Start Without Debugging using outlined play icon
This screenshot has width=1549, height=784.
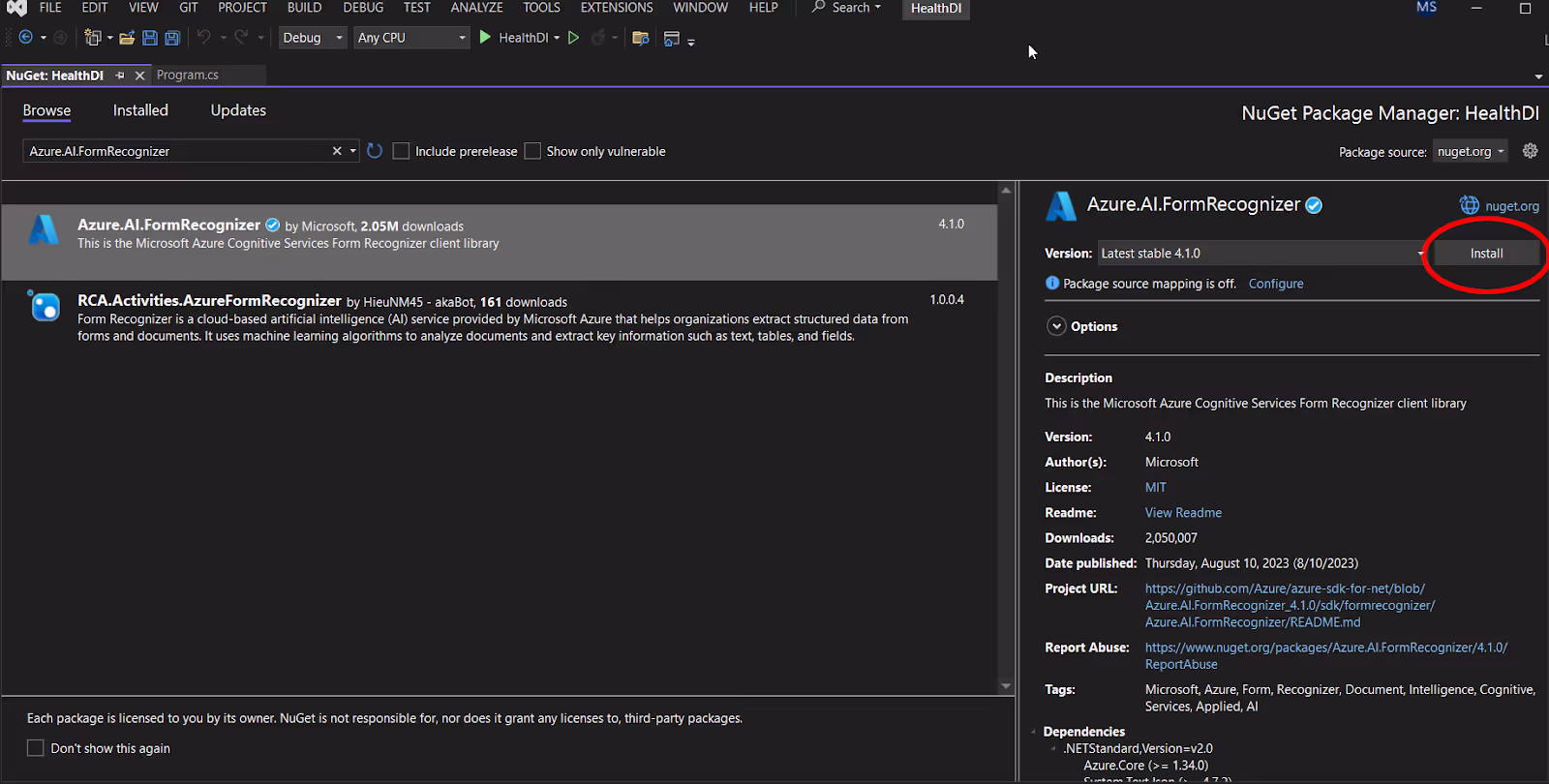click(573, 38)
